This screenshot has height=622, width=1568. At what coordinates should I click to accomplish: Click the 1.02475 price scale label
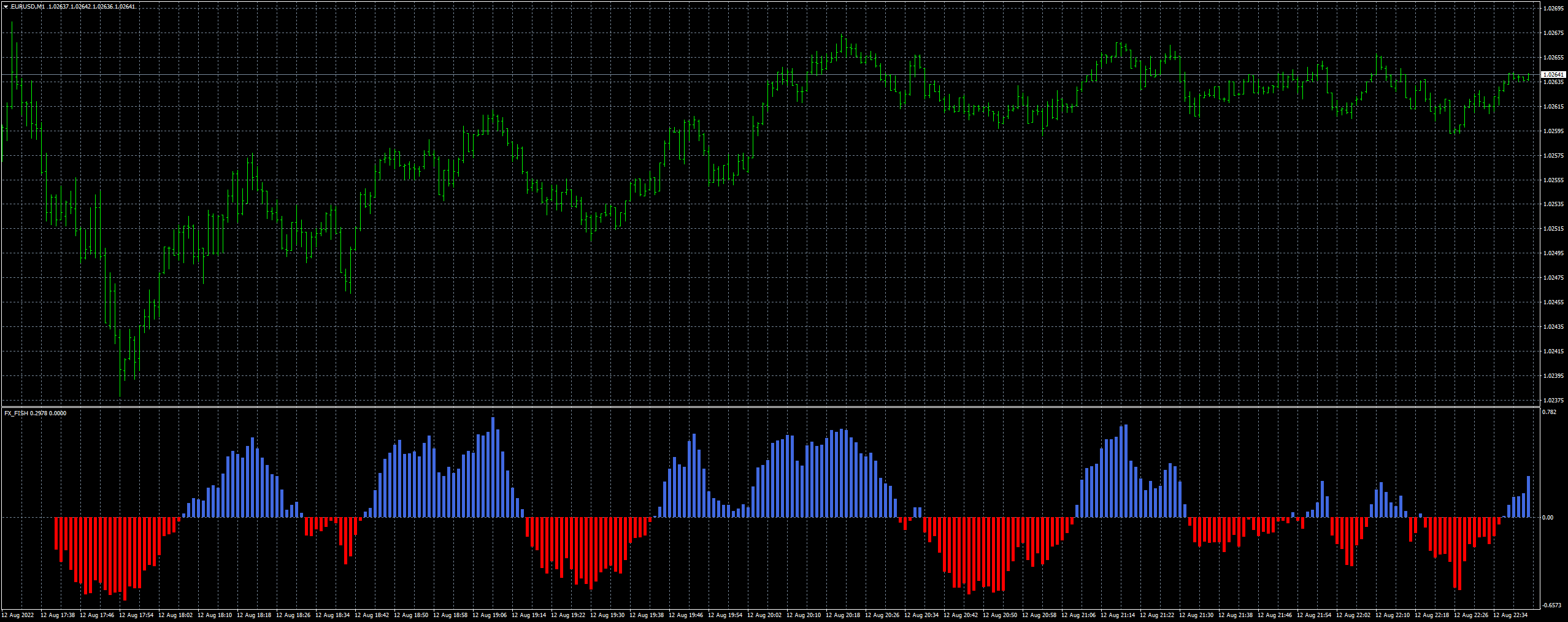tap(1553, 278)
